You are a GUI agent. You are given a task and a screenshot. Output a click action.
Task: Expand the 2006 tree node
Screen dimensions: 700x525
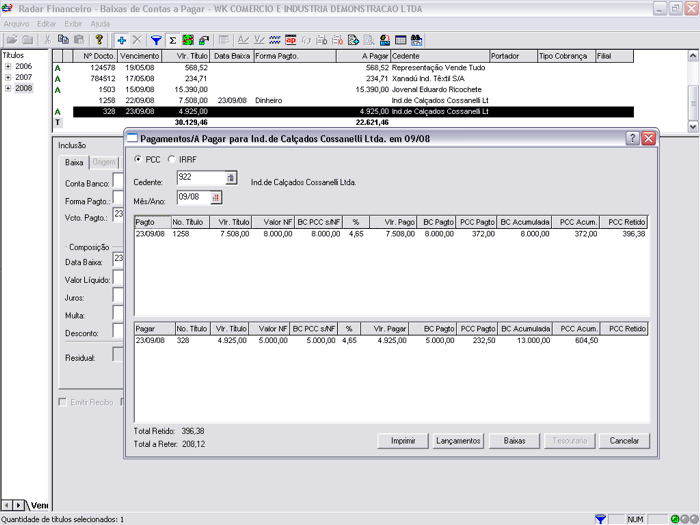(8, 66)
